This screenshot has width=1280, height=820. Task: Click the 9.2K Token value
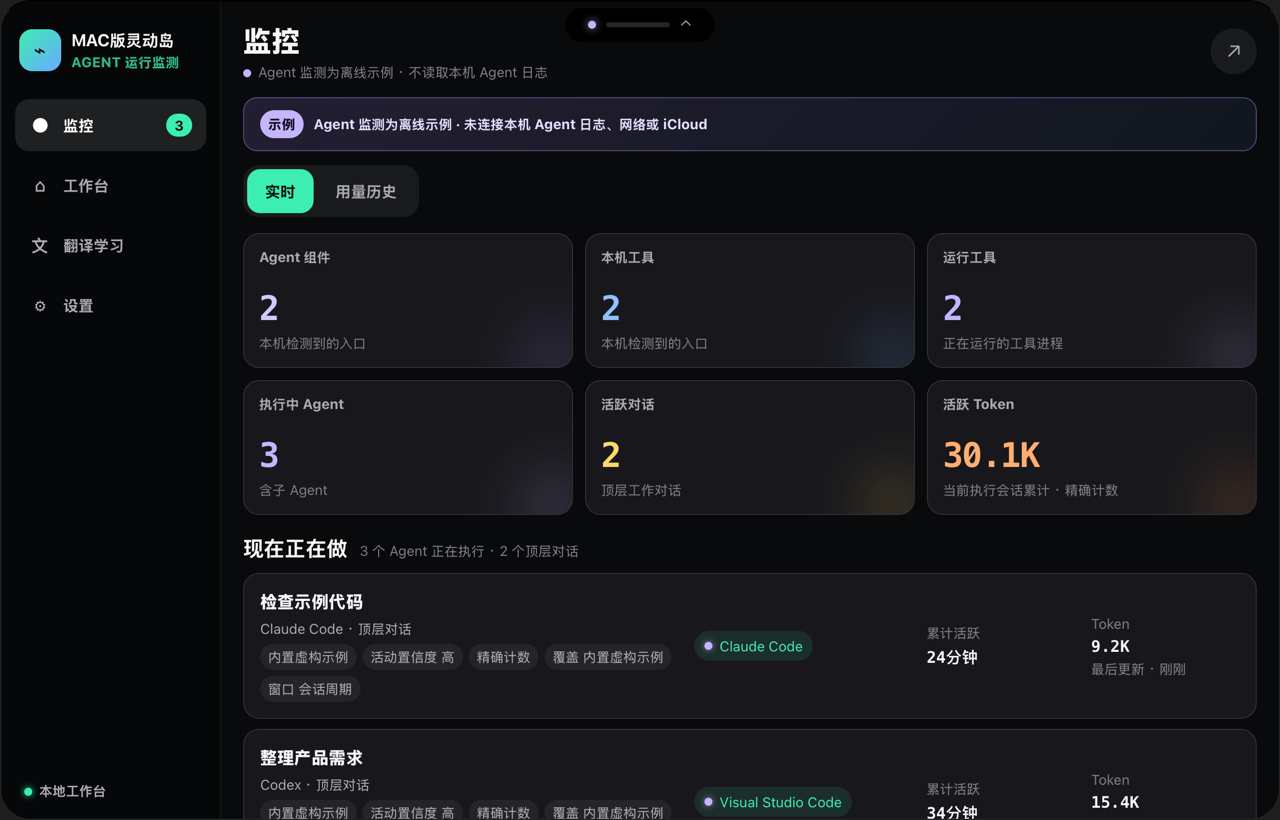coord(1110,646)
